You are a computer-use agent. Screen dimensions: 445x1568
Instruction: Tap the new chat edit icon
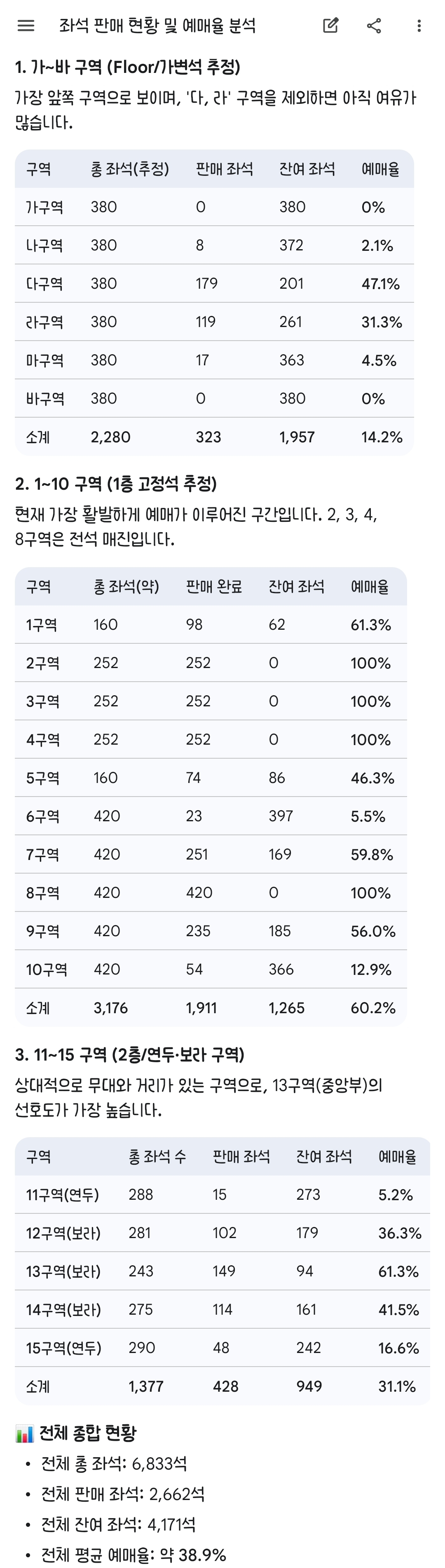[330, 26]
